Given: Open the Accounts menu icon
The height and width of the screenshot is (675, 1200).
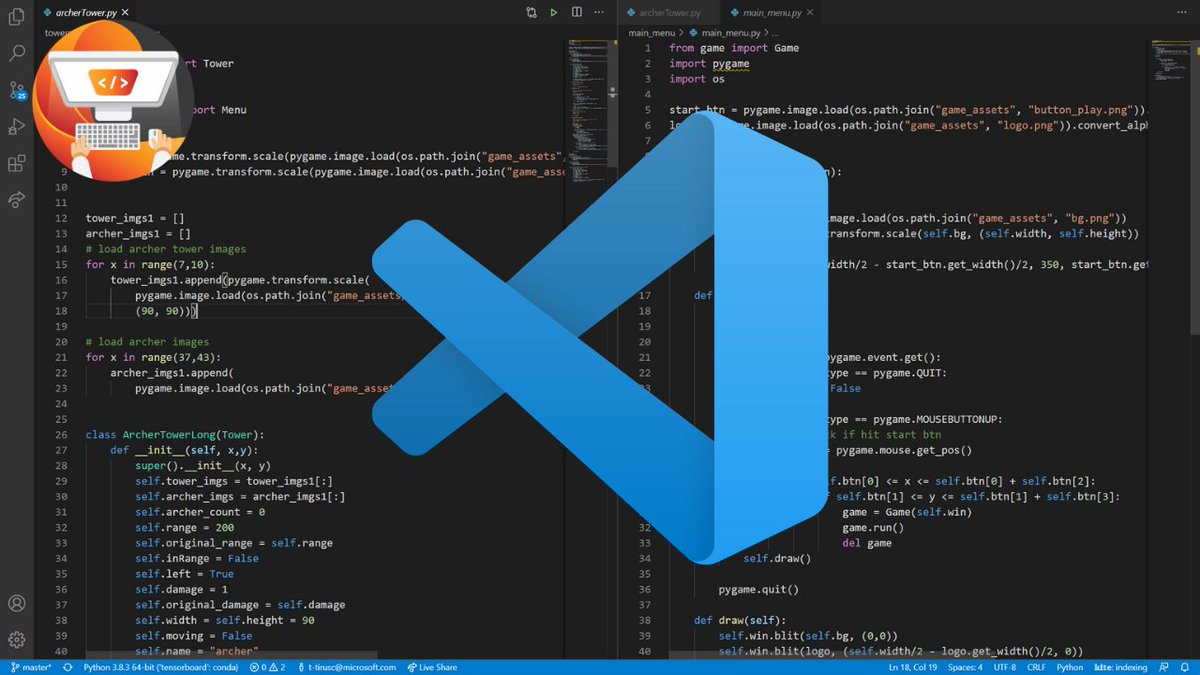Looking at the screenshot, I should (x=16, y=603).
